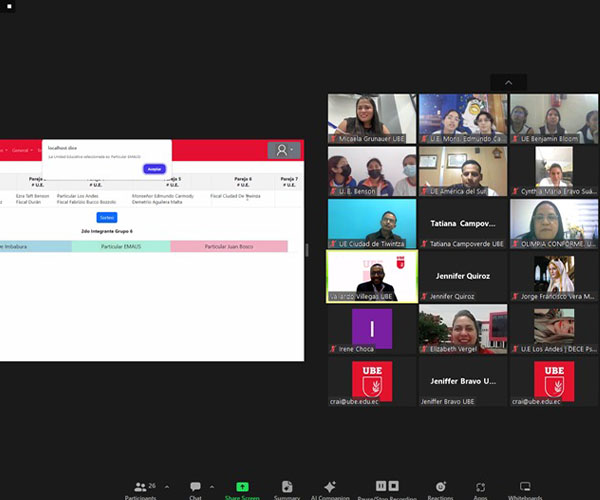Select the highlighted Villegas UBE speaker tile
This screenshot has width=600, height=500.
point(372,276)
